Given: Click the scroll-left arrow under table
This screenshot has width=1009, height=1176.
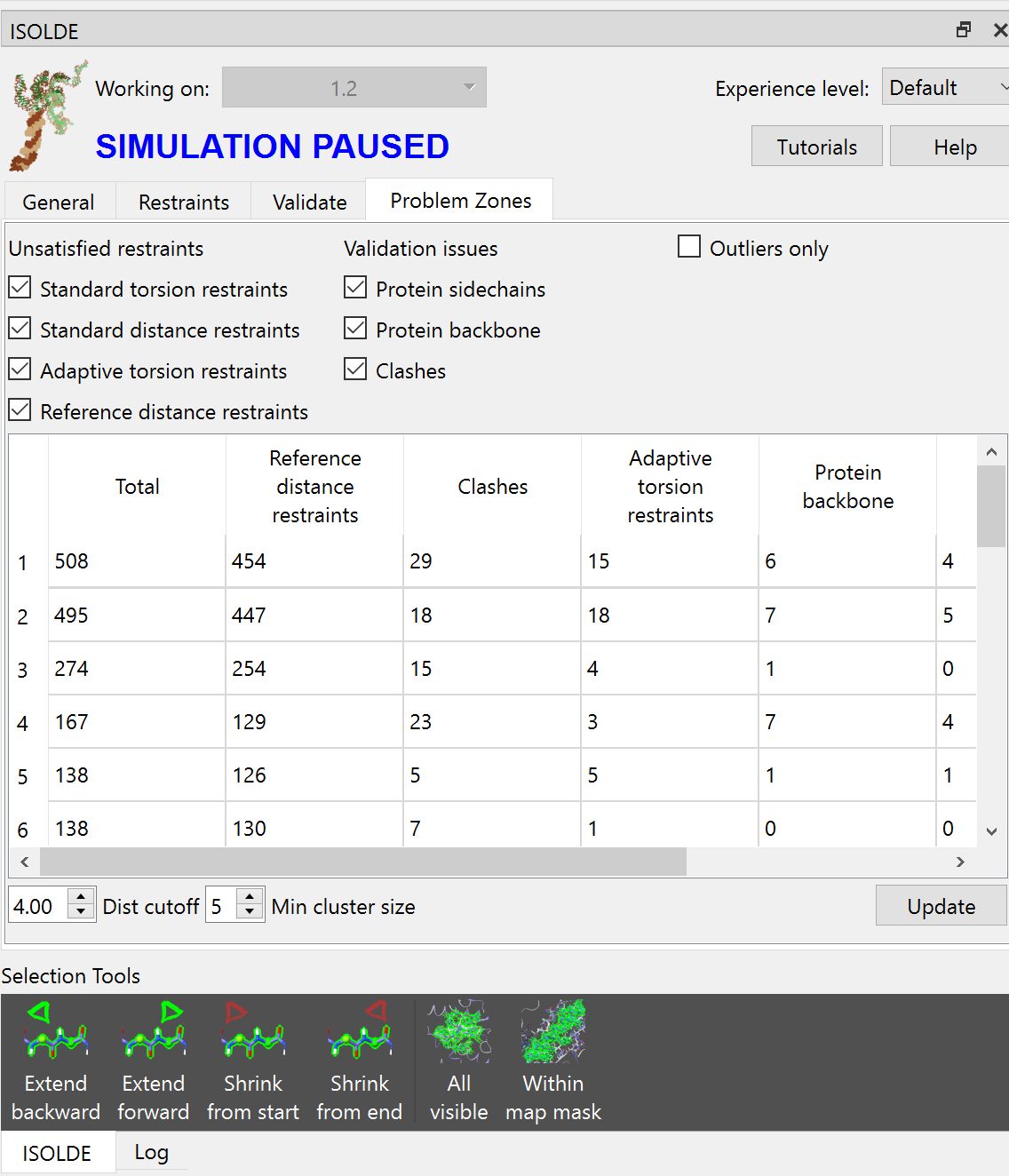Looking at the screenshot, I should click(25, 862).
